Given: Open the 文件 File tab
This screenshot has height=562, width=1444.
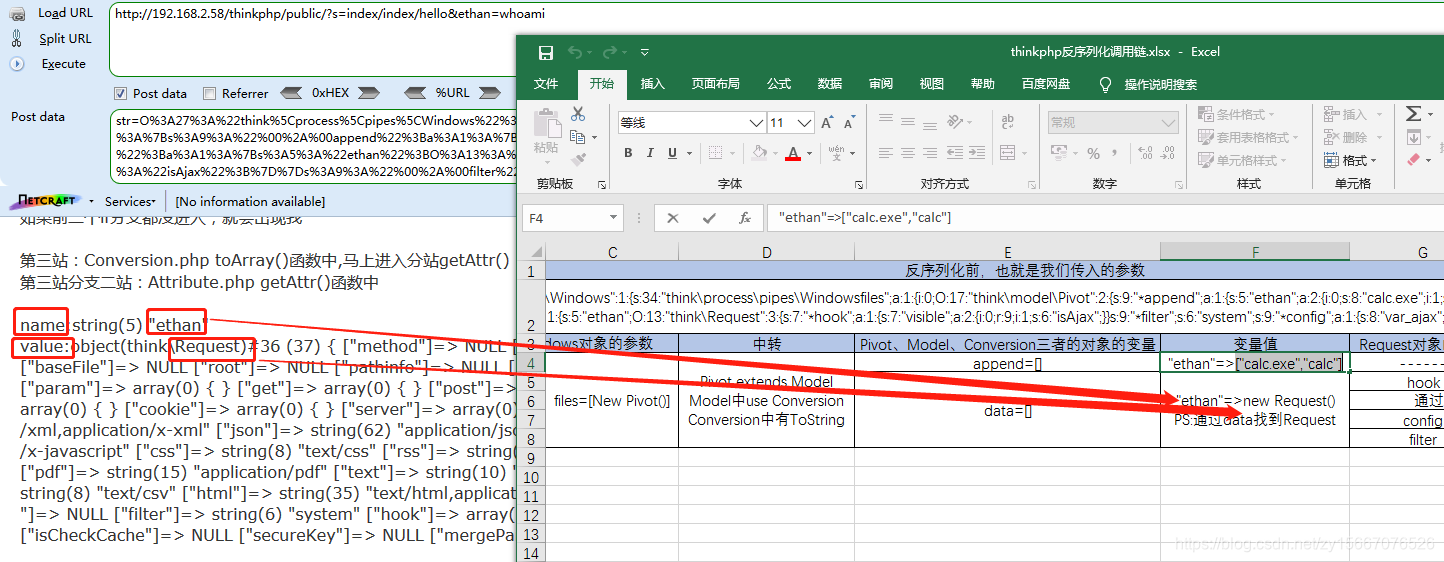Looking at the screenshot, I should tap(546, 84).
